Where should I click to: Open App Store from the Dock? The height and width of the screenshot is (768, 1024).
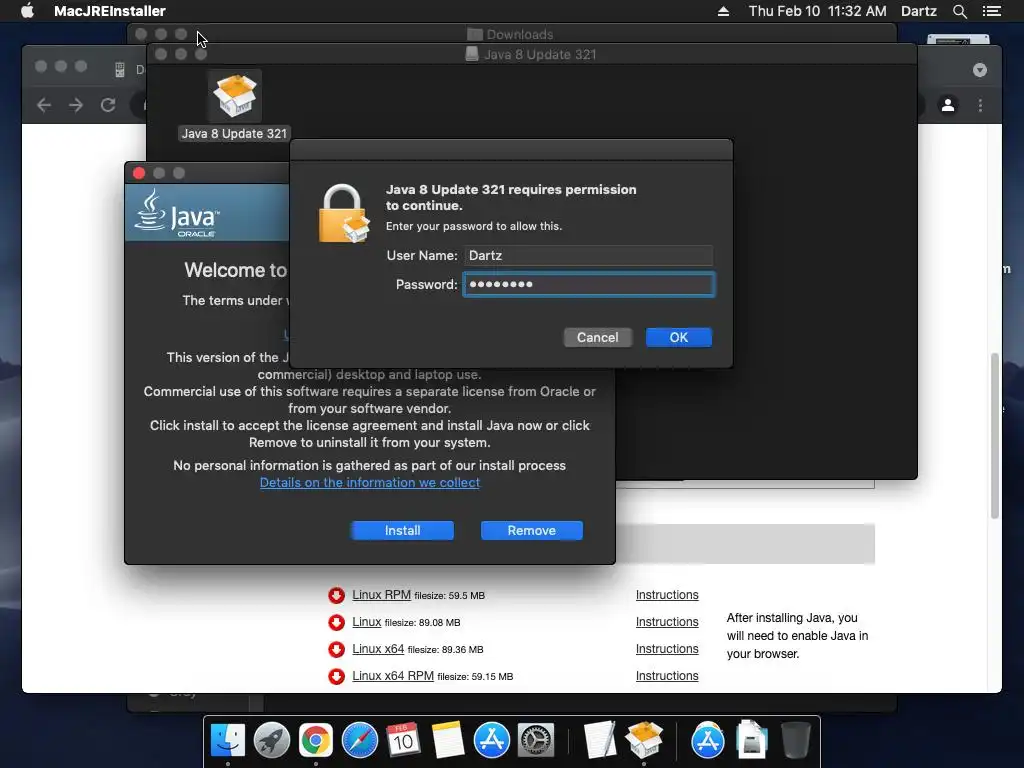[x=491, y=741]
